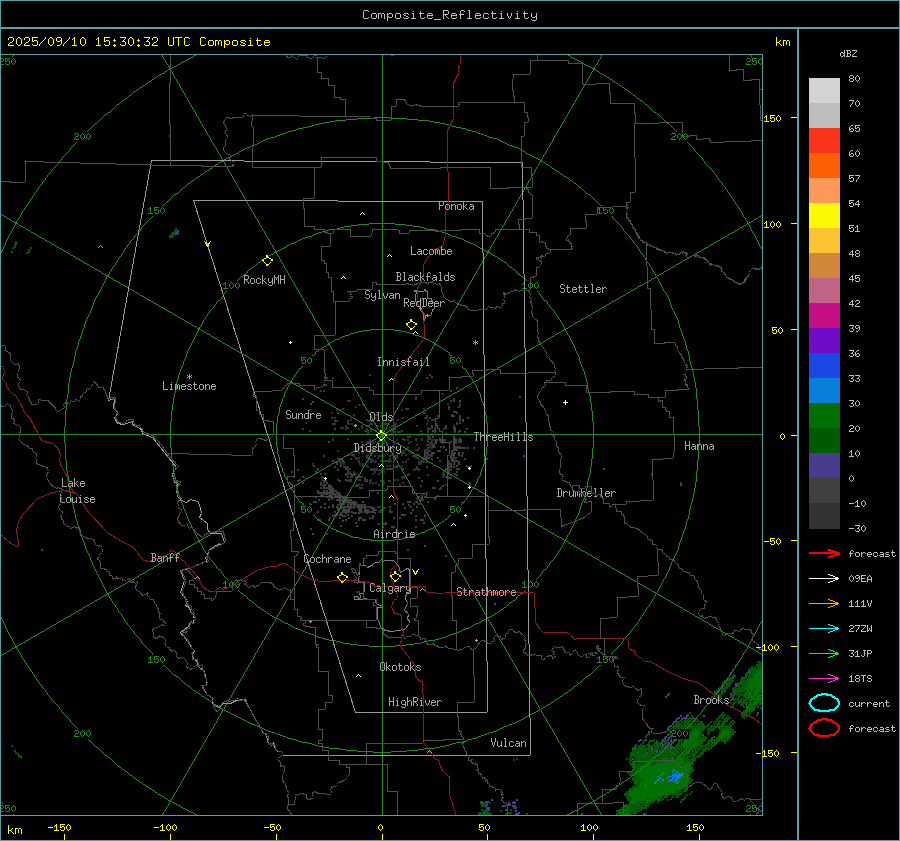Click the -150 x-axis tick label
The height and width of the screenshot is (841, 900).
pyautogui.click(x=59, y=827)
